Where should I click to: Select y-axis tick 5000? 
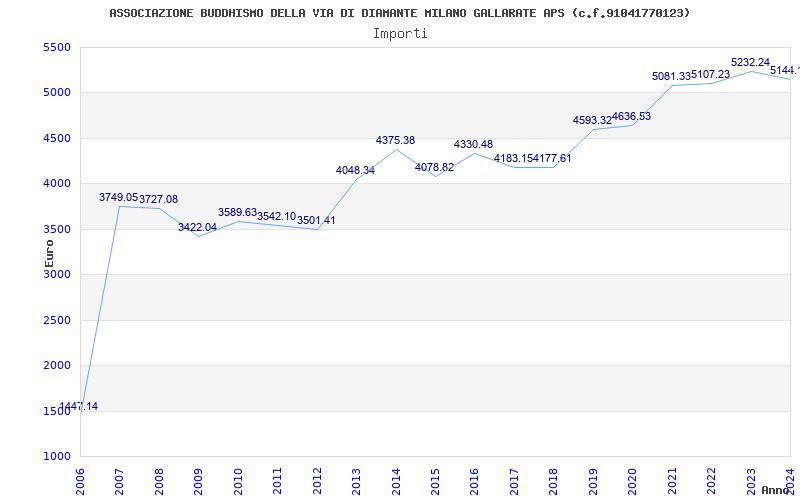[57, 93]
